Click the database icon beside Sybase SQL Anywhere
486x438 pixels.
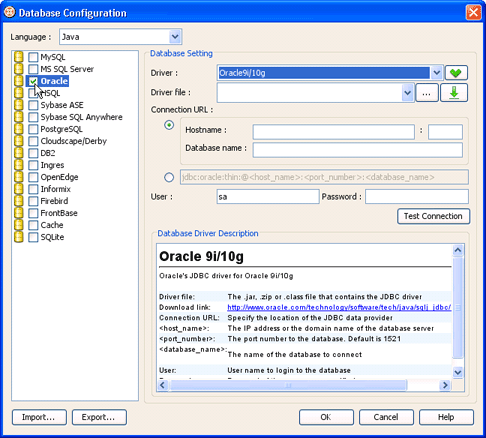[19, 117]
